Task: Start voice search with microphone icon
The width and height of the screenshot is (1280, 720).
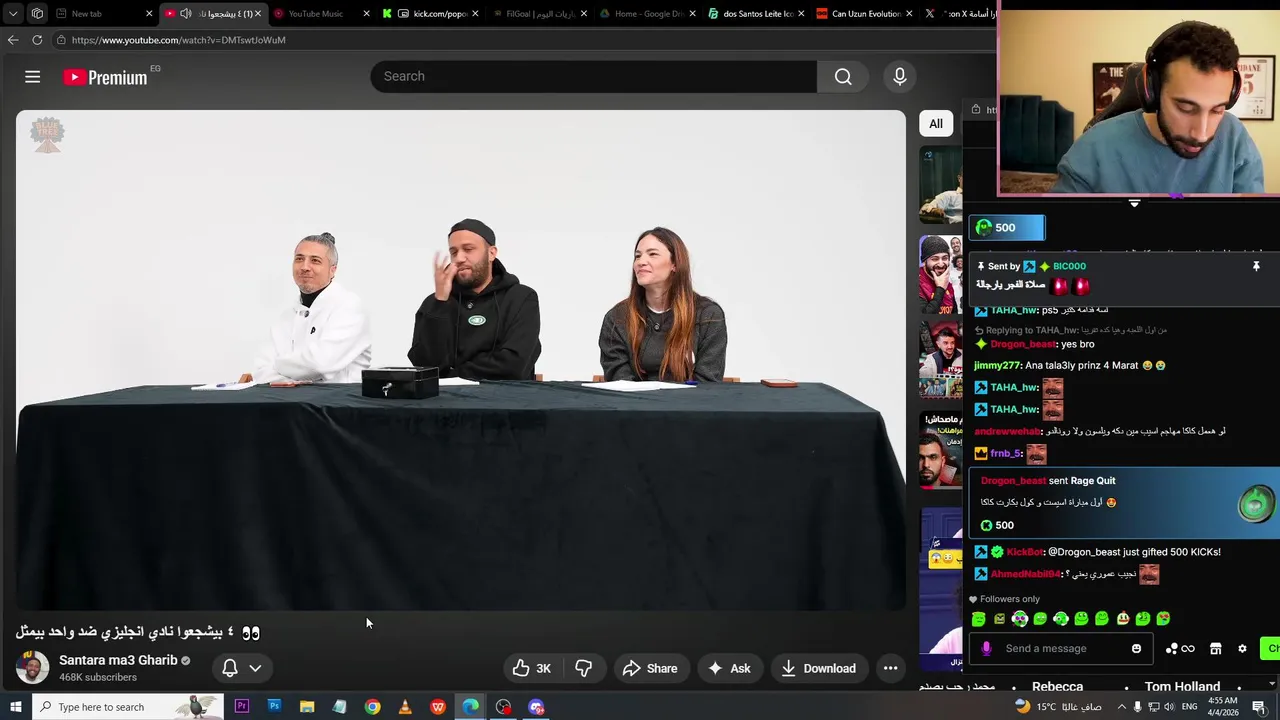Action: (x=899, y=77)
